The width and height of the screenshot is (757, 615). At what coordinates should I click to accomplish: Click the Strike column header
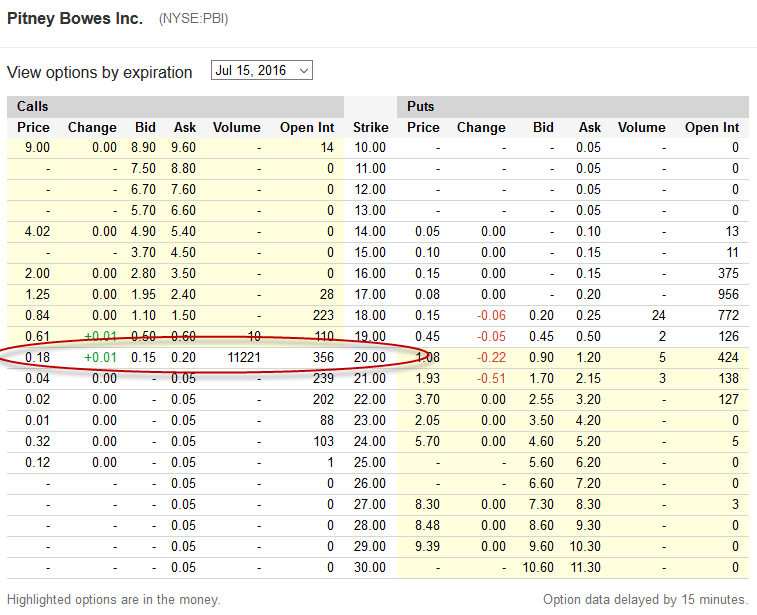tap(370, 127)
